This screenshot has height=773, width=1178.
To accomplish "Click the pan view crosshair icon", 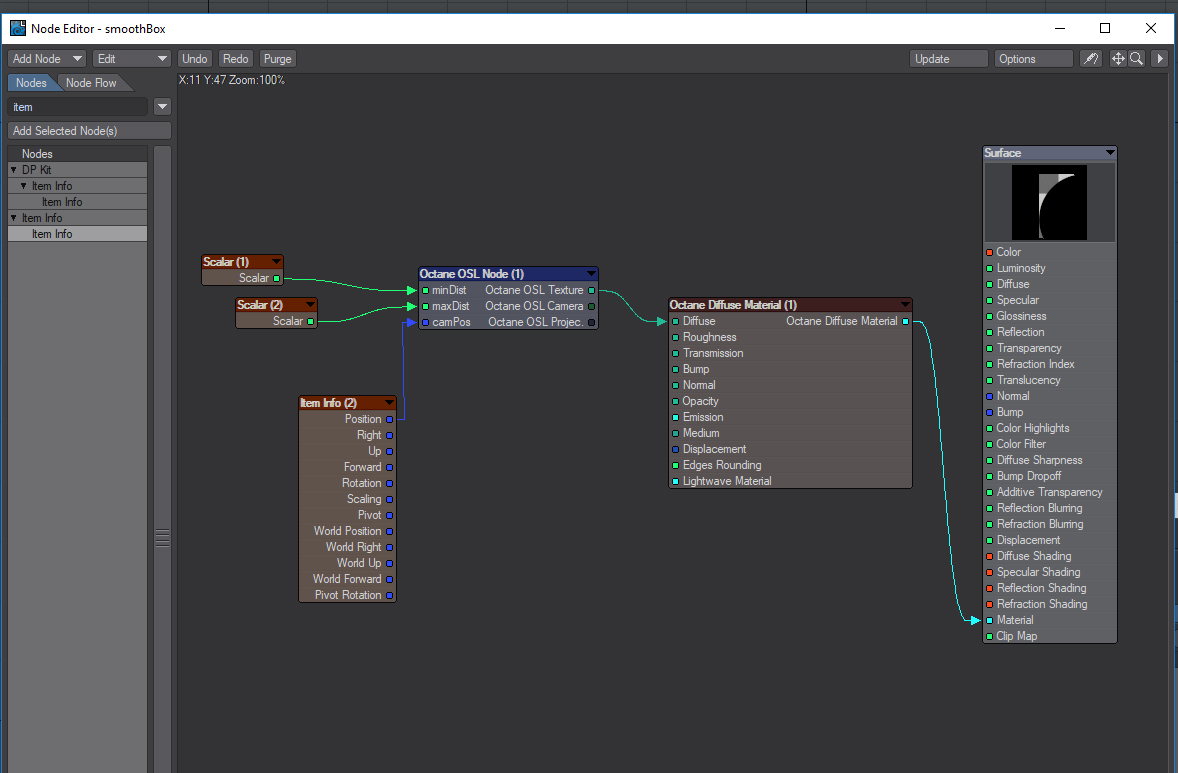I will (1118, 59).
